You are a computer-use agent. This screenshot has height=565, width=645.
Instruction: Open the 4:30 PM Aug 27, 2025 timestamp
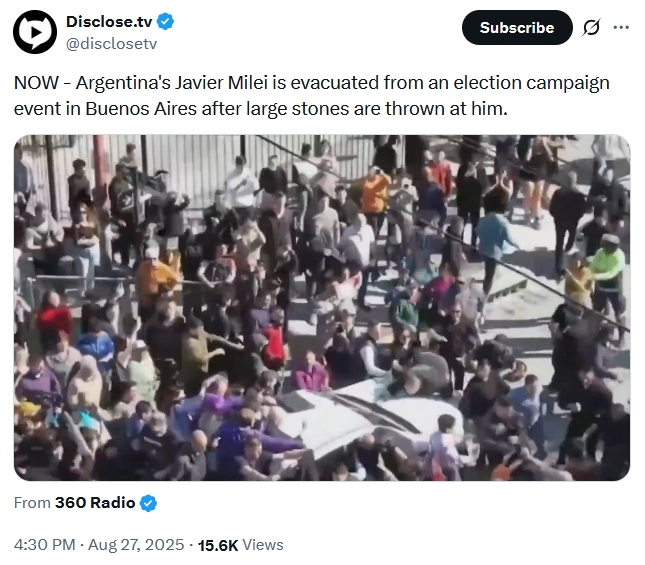pyautogui.click(x=99, y=545)
